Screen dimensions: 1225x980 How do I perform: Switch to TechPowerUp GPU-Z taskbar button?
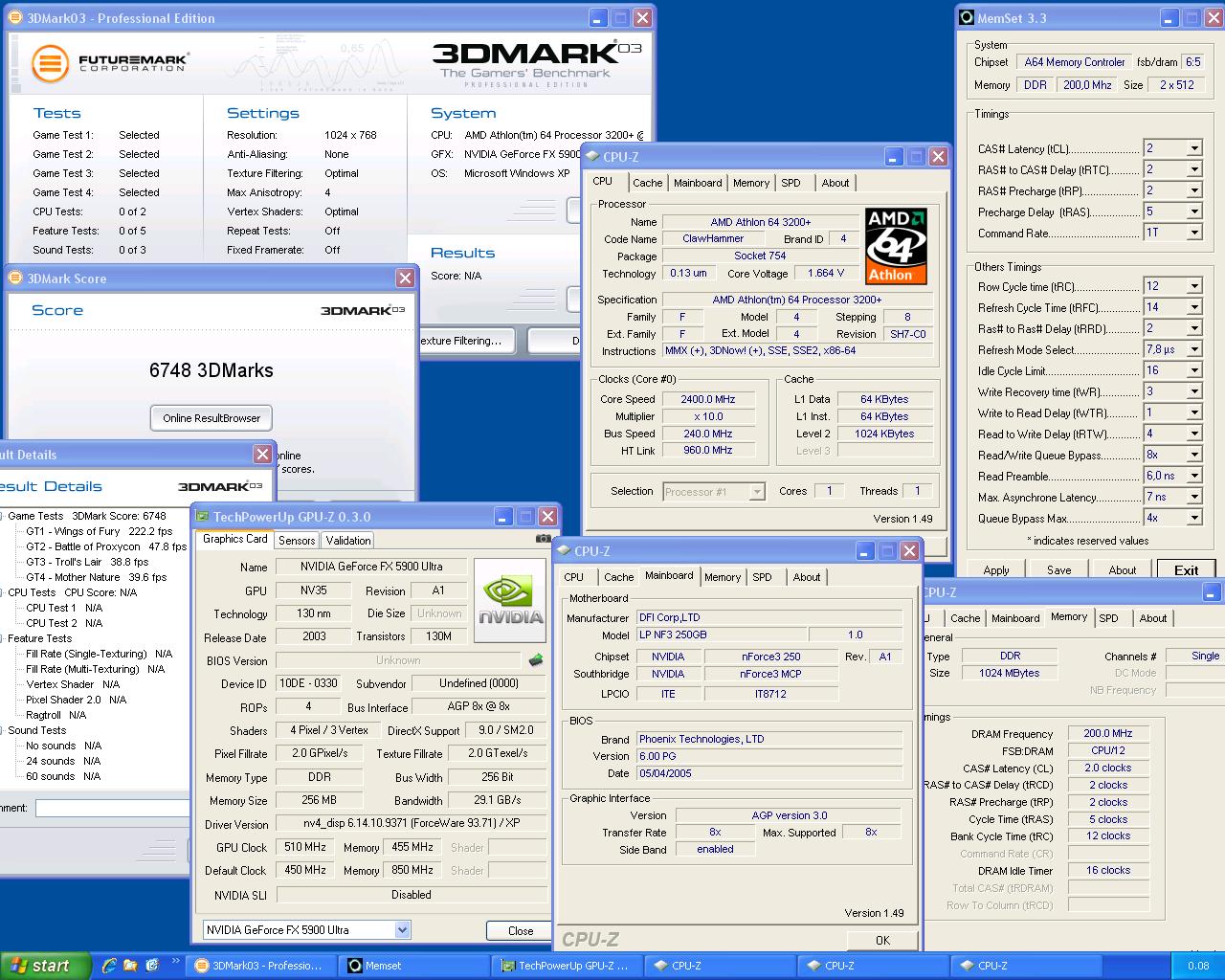[x=568, y=966]
